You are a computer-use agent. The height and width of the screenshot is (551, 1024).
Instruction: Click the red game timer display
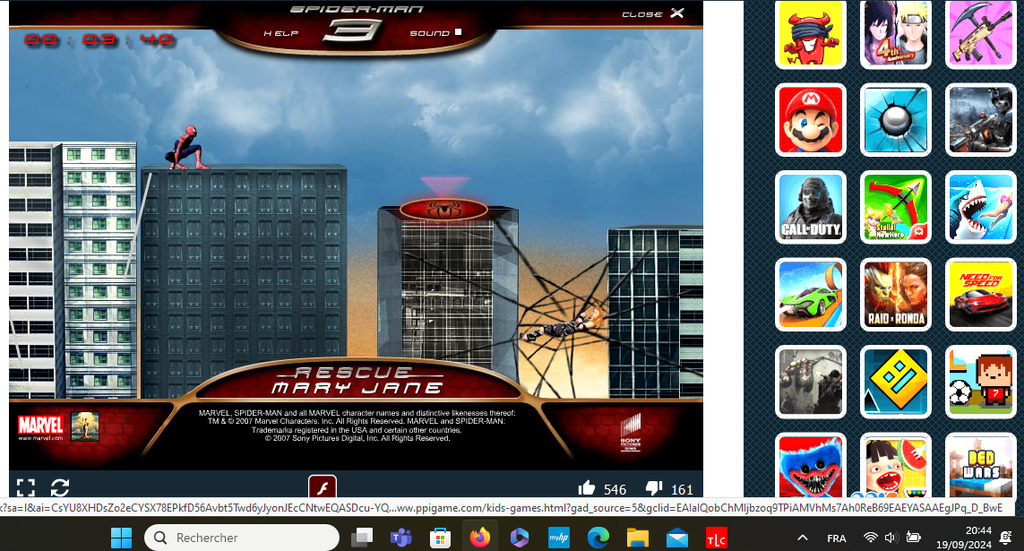pyautogui.click(x=99, y=40)
